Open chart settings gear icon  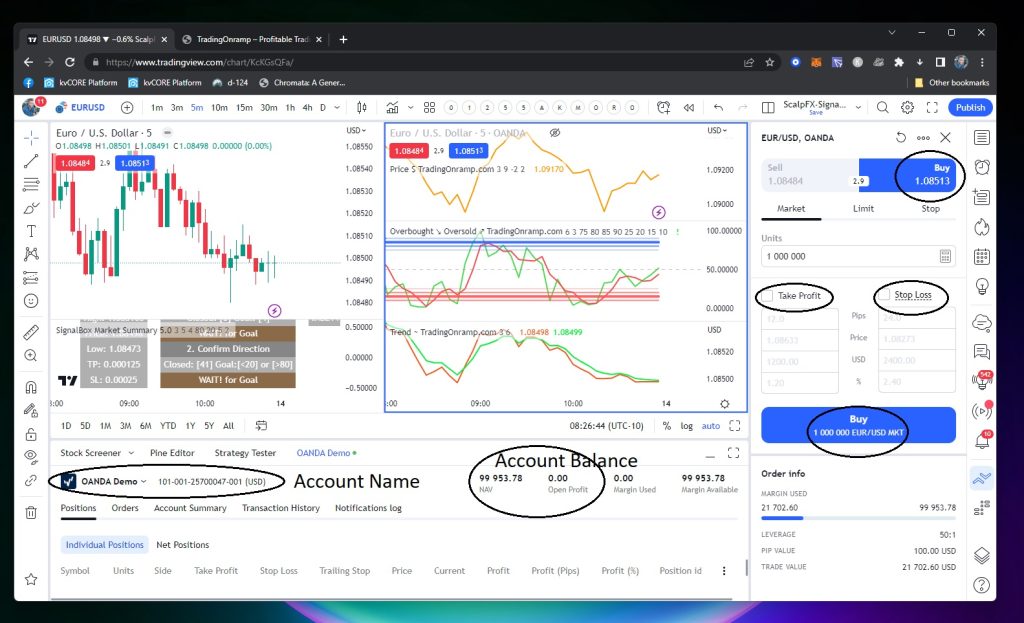click(x=907, y=108)
